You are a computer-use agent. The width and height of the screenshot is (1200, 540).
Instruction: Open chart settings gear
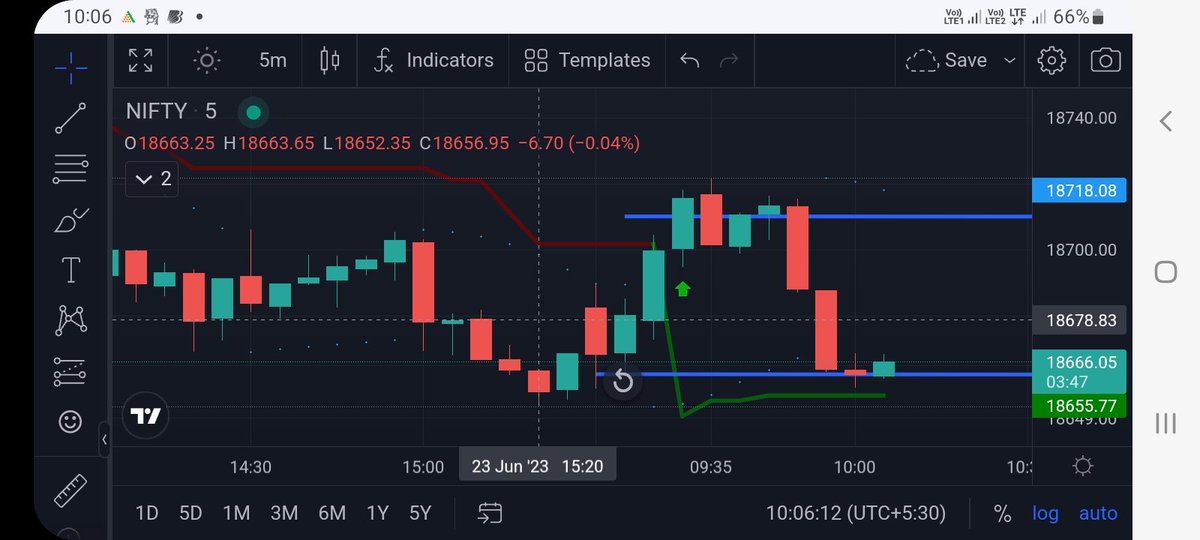(1052, 60)
